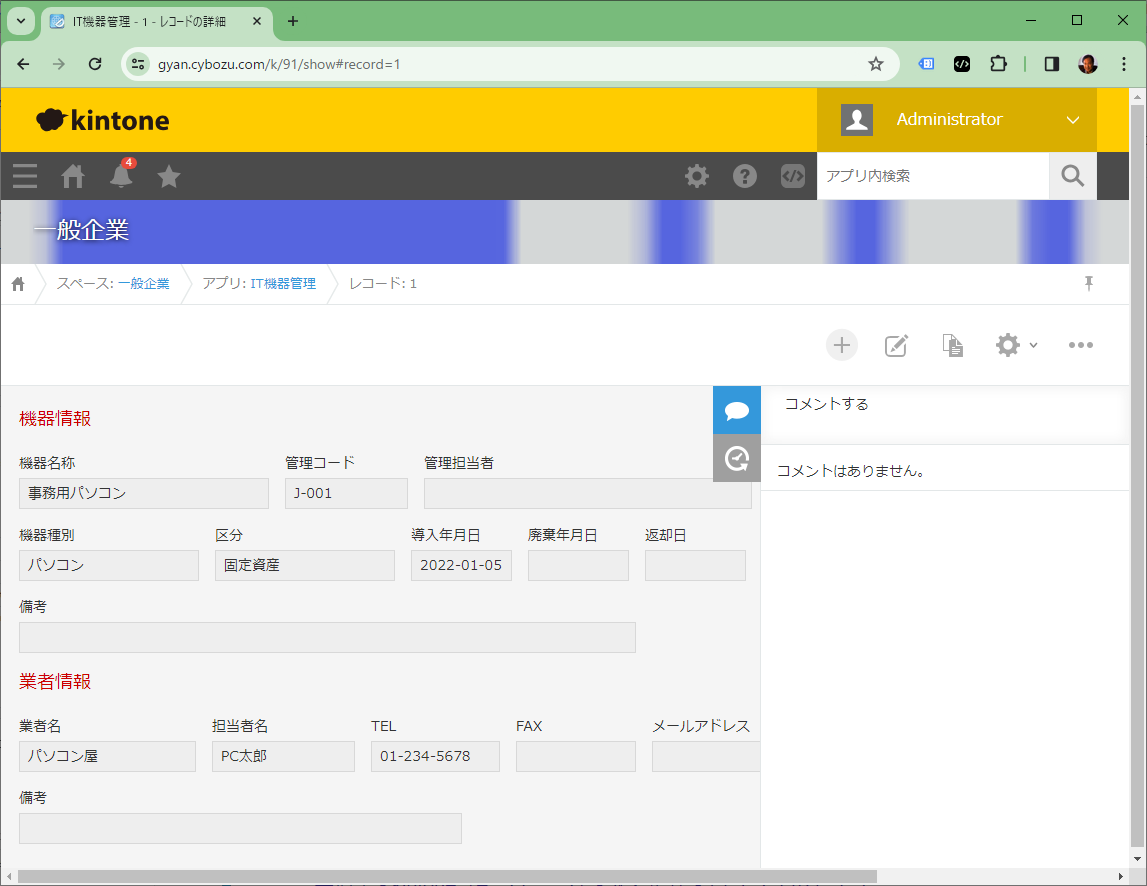This screenshot has height=886, width=1147.
Task: Toggle the browser side panel button
Action: coord(1051,64)
